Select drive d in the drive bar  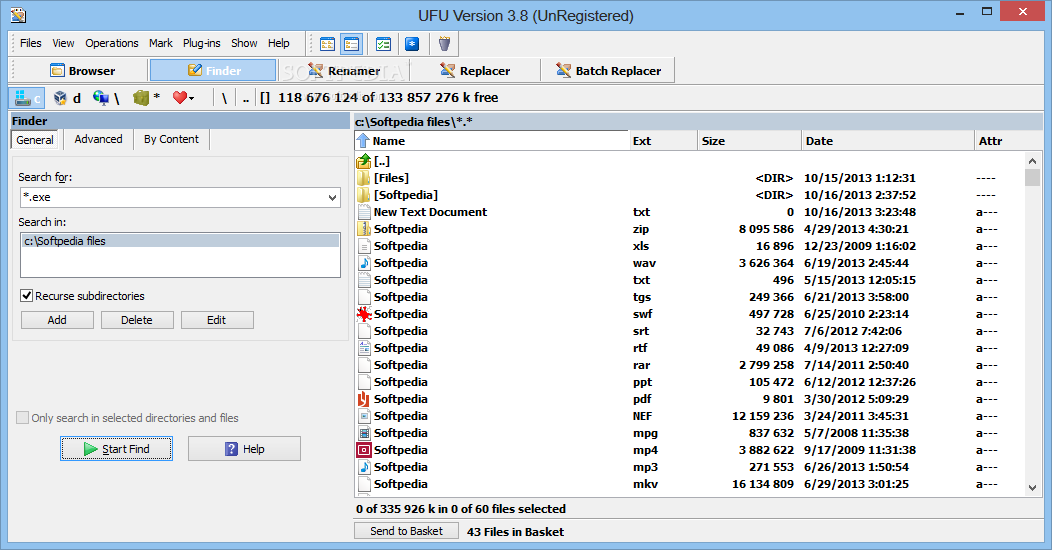(68, 98)
